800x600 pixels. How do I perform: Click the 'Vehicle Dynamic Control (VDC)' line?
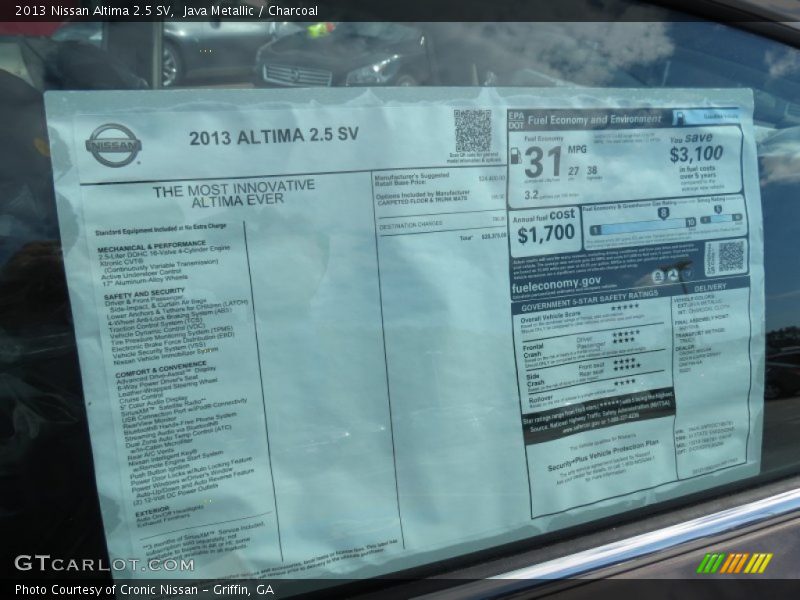point(158,331)
